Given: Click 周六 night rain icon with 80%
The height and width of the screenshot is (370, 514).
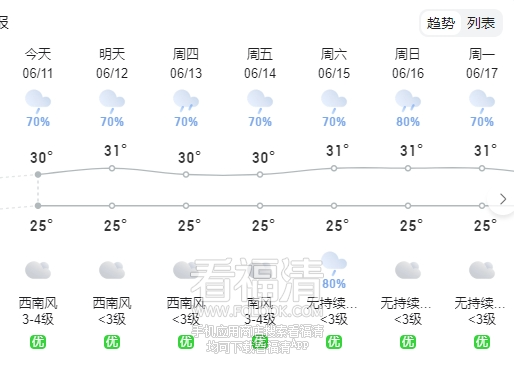Looking at the screenshot, I should [334, 263].
